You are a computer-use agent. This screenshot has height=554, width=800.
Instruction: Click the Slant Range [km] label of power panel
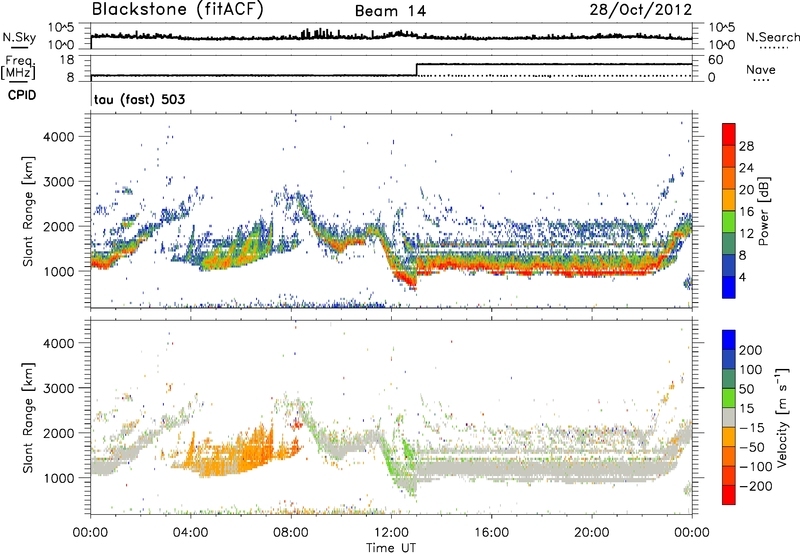[28, 212]
